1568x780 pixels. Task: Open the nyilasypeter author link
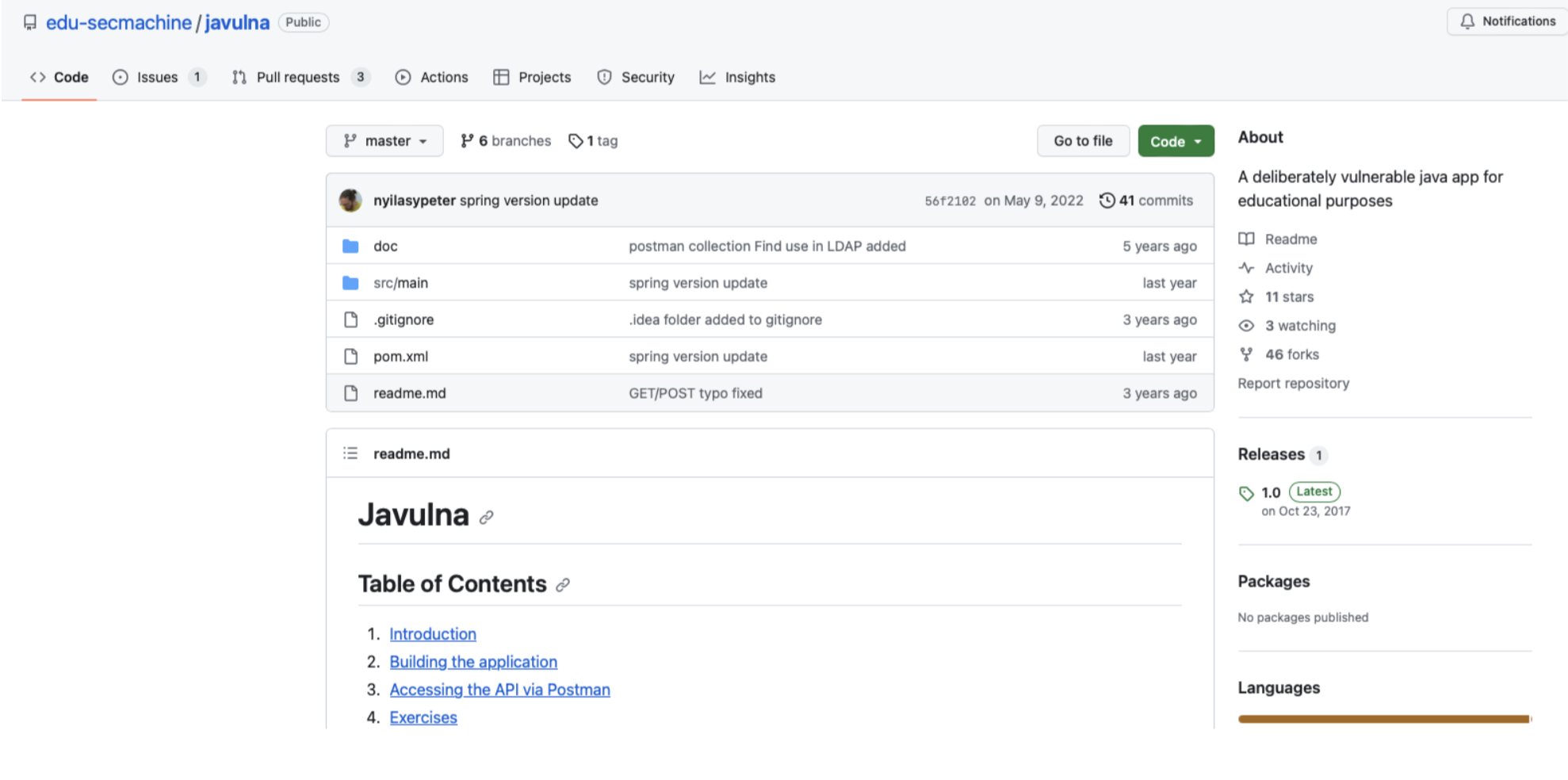pyautogui.click(x=415, y=201)
